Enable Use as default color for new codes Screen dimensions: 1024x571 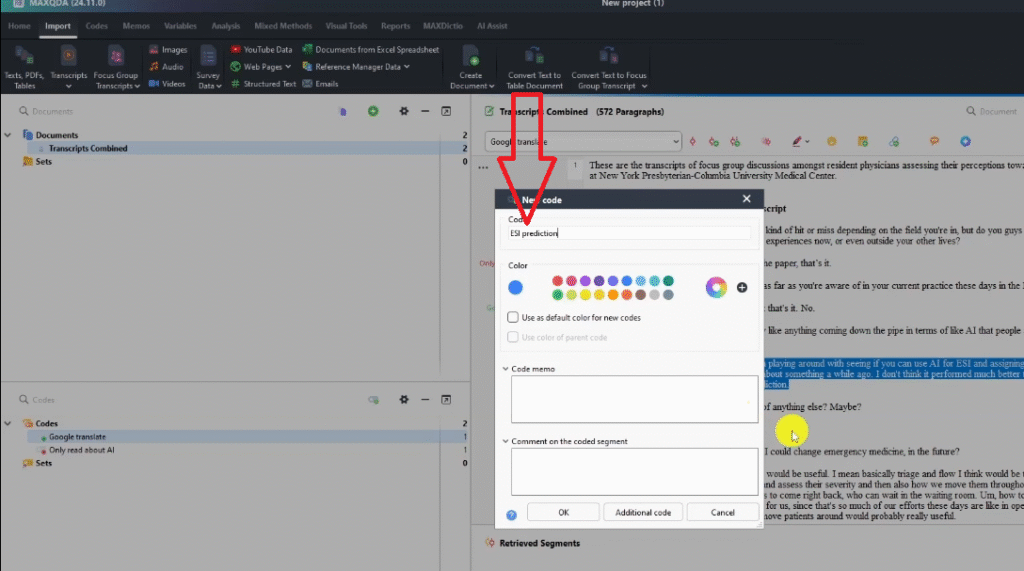tap(514, 317)
